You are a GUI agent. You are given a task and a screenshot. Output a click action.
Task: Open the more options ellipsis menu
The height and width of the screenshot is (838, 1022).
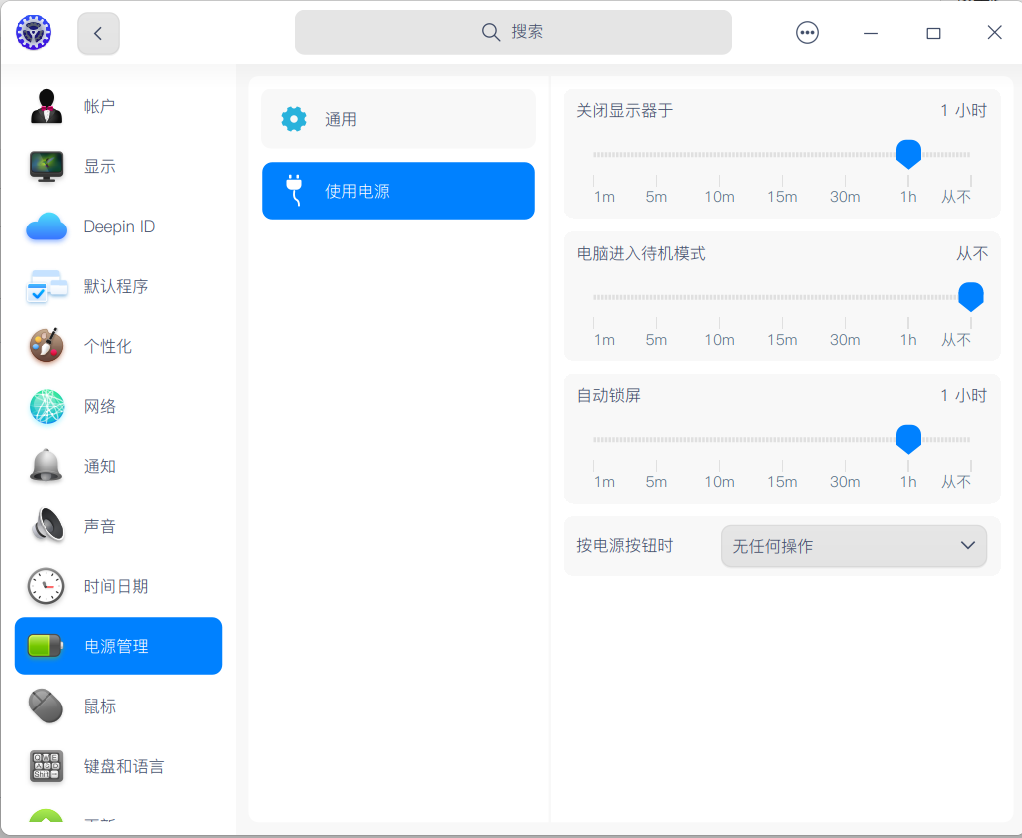[x=806, y=32]
